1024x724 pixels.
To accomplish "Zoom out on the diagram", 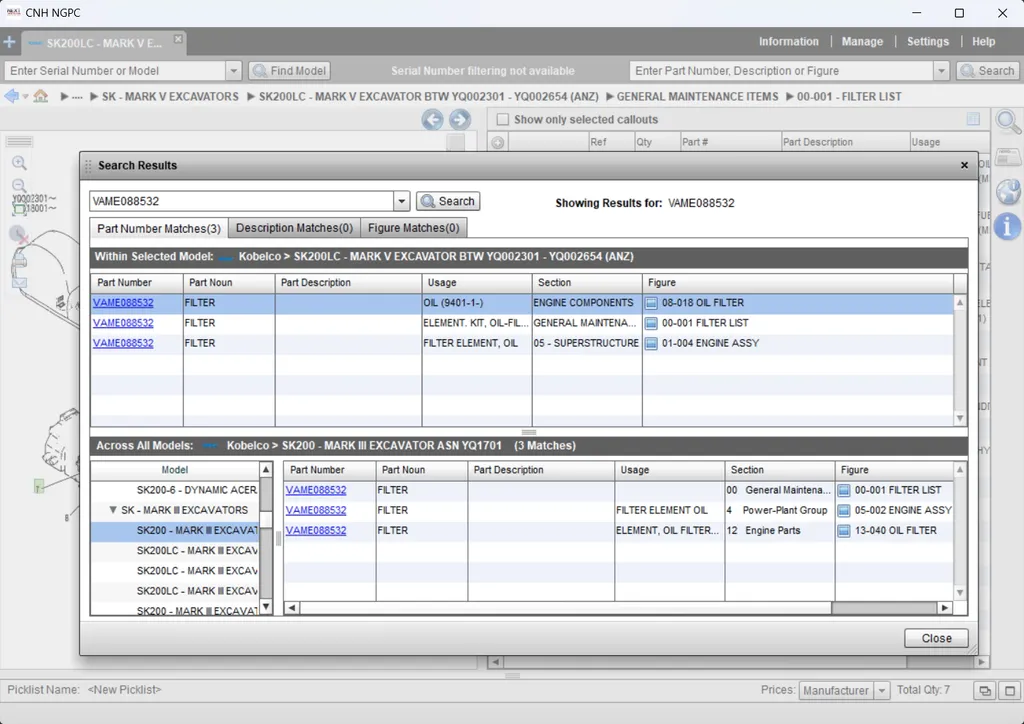I will pos(19,185).
